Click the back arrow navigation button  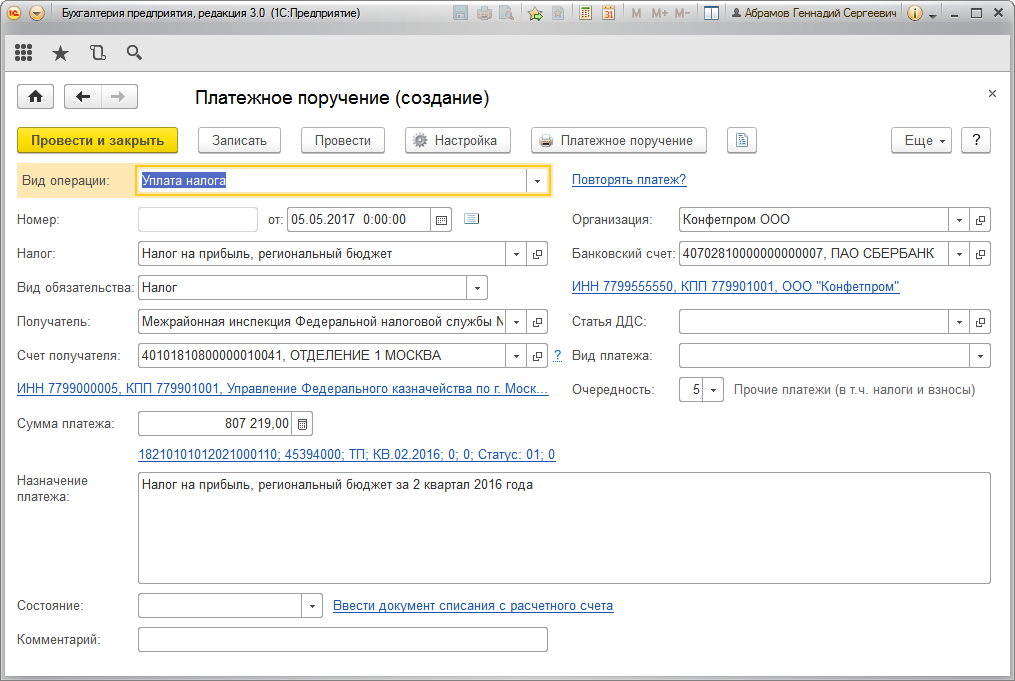click(x=83, y=97)
